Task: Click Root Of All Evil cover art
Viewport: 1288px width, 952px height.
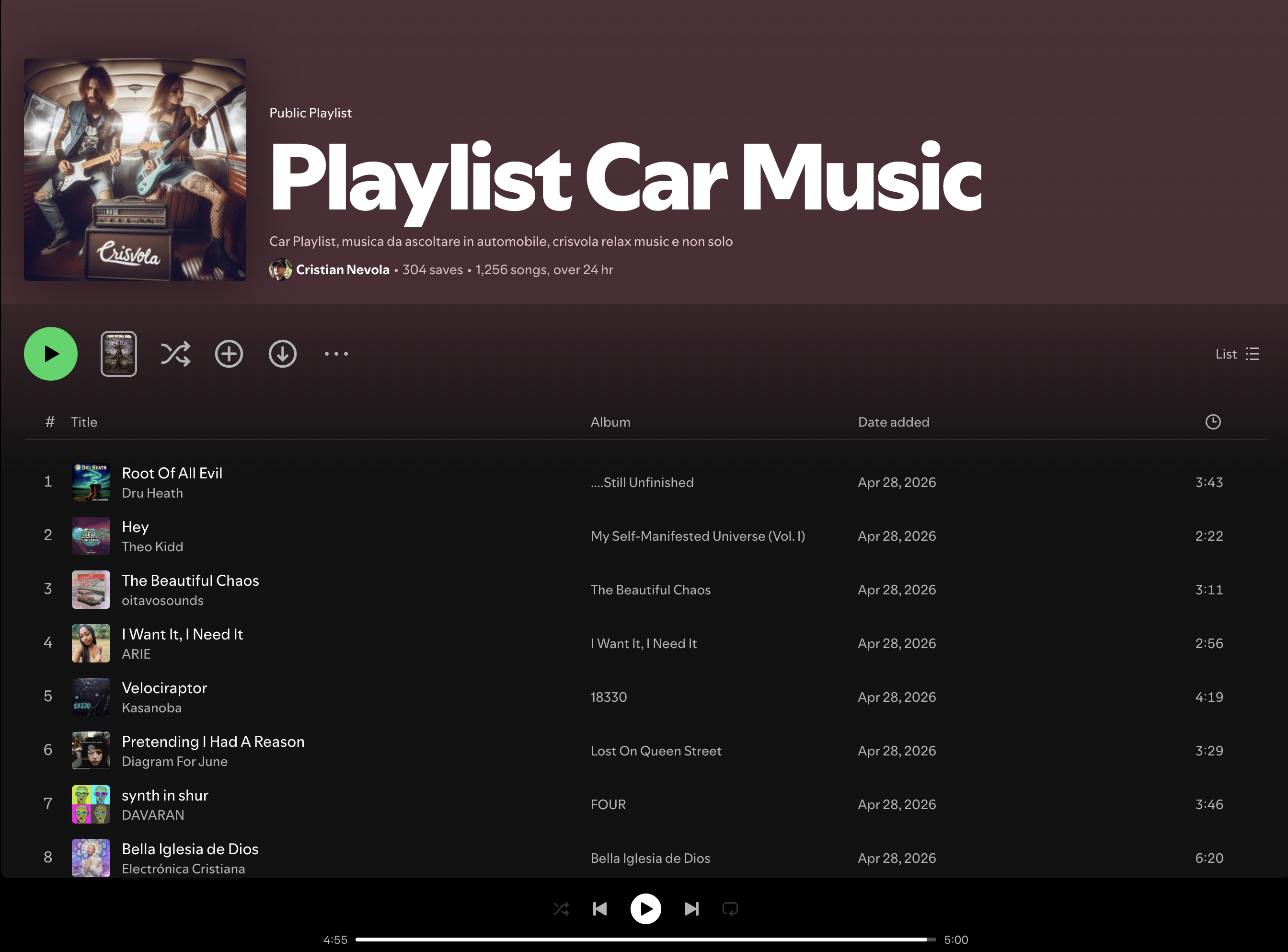Action: [91, 482]
